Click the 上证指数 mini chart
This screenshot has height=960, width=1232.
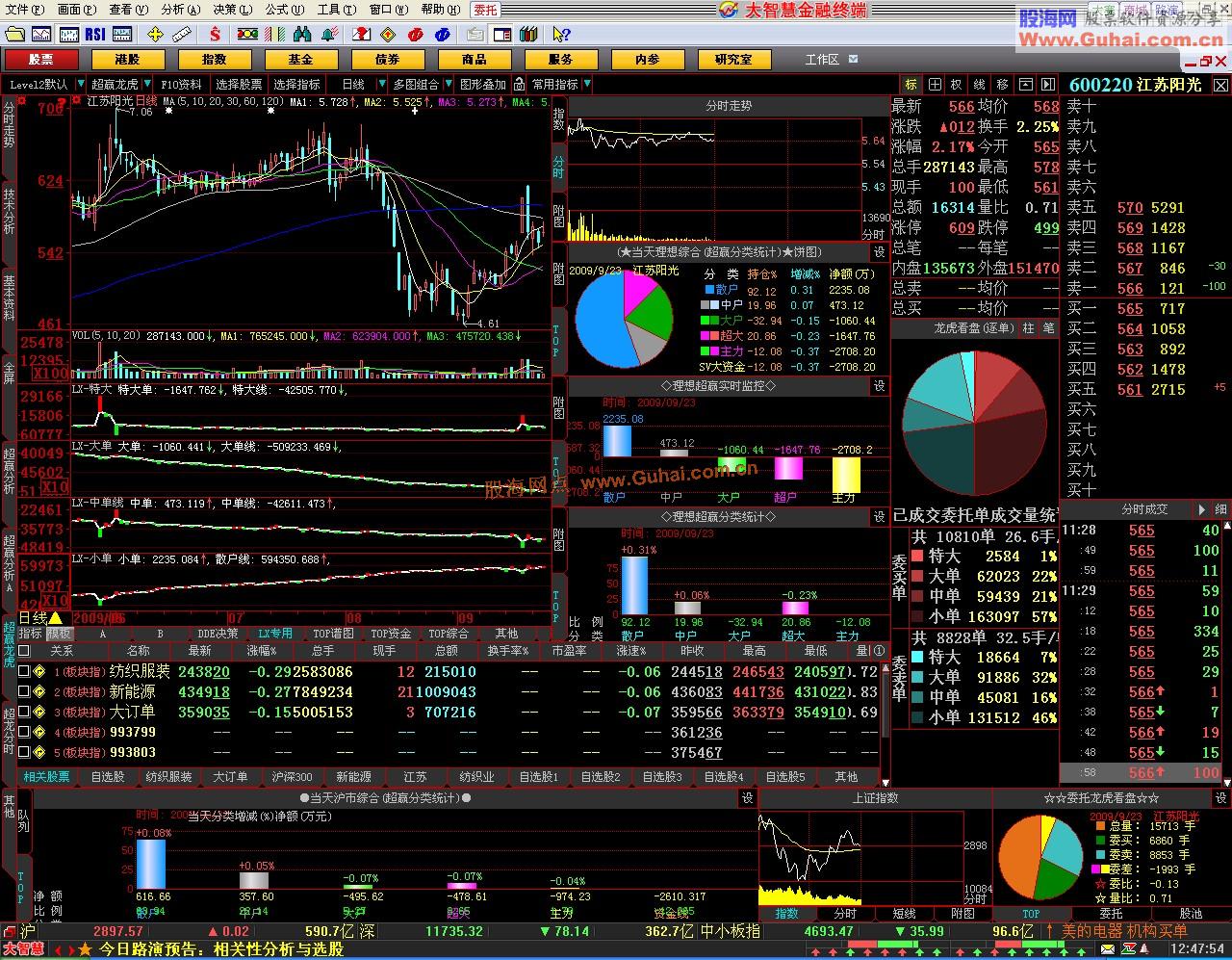[861, 857]
